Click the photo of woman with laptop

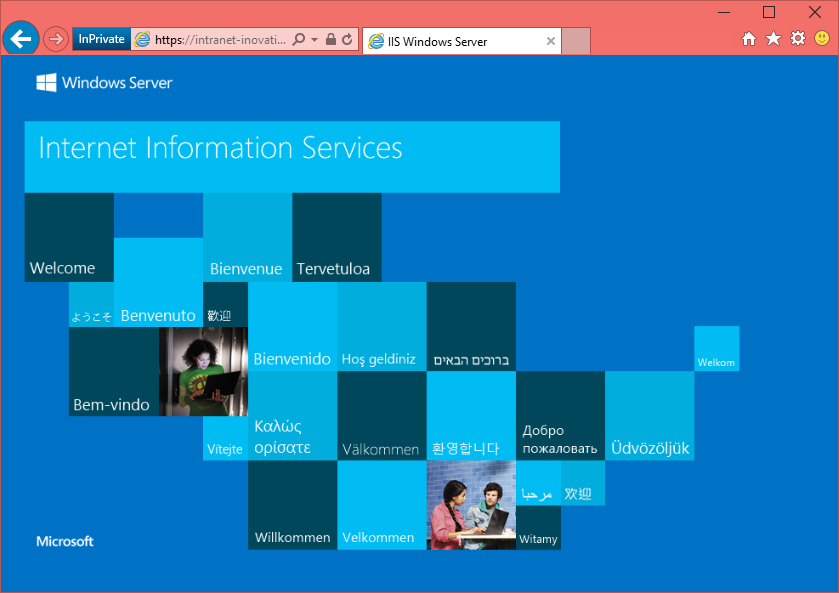(x=203, y=371)
